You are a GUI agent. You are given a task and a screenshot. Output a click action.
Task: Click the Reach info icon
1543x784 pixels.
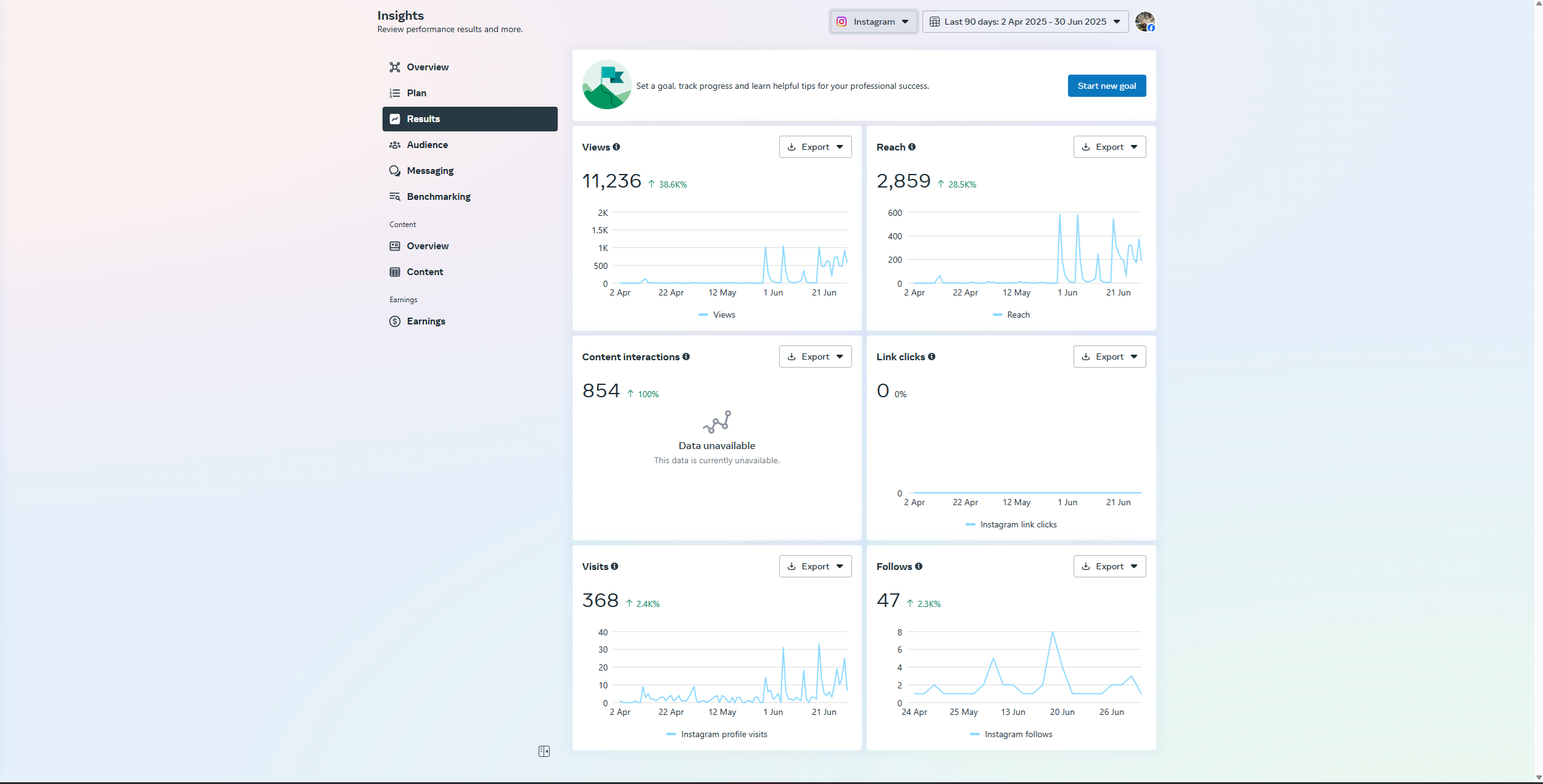click(912, 147)
